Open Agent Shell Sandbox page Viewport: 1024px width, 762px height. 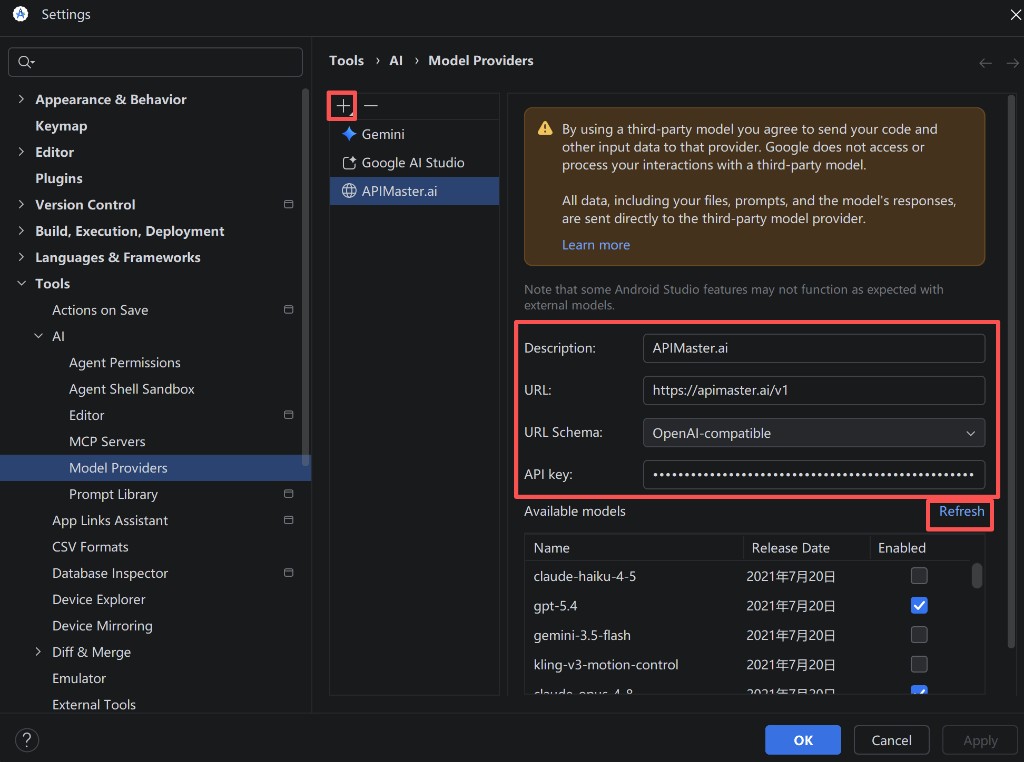(x=132, y=389)
